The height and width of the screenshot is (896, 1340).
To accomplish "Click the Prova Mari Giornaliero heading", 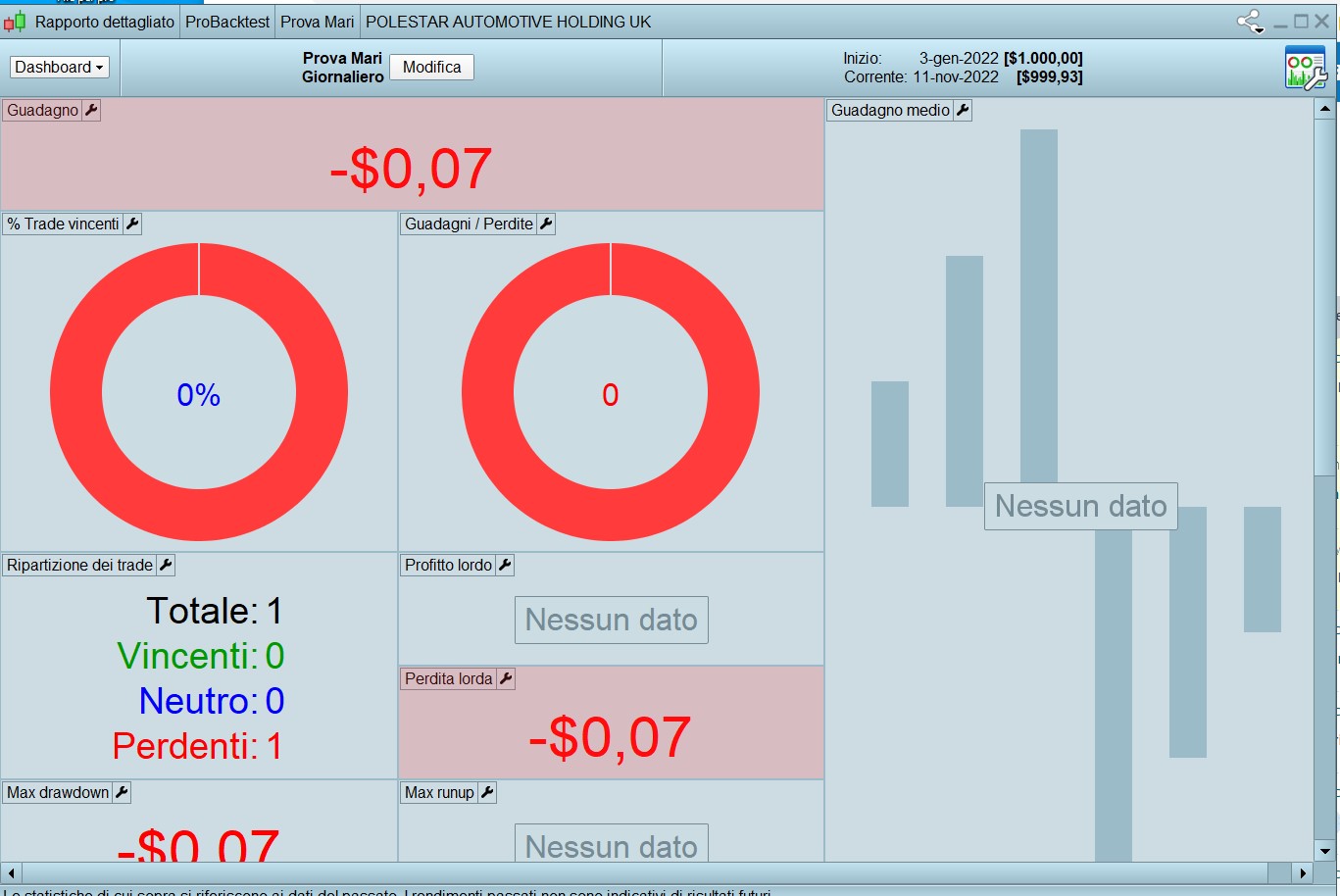I will [342, 68].
